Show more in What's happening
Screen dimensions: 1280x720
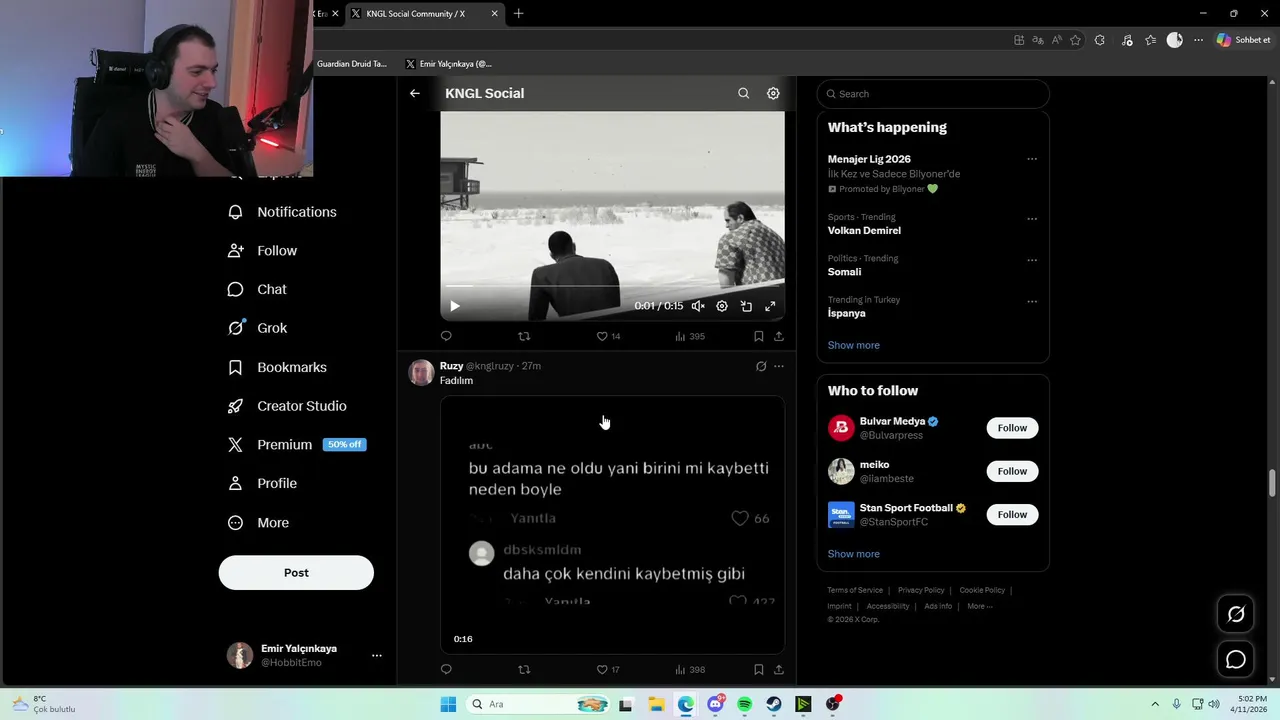(854, 345)
